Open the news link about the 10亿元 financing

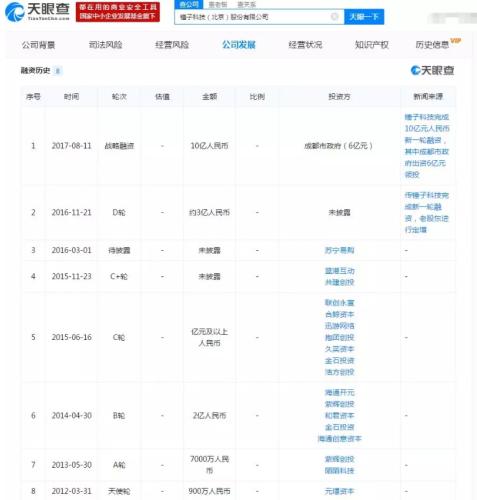coord(427,146)
